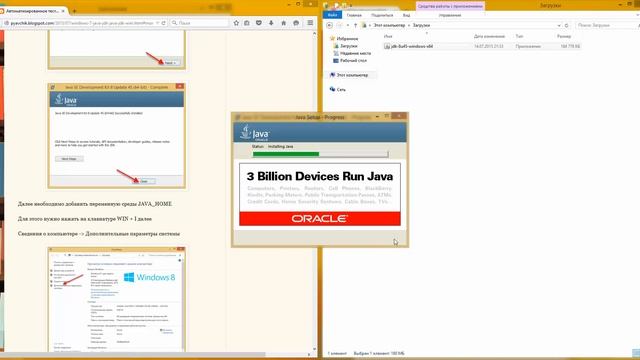This screenshot has width=640, height=360.
Task: Click Загрузки in address breadcrumb
Action: pyautogui.click(x=421, y=25)
